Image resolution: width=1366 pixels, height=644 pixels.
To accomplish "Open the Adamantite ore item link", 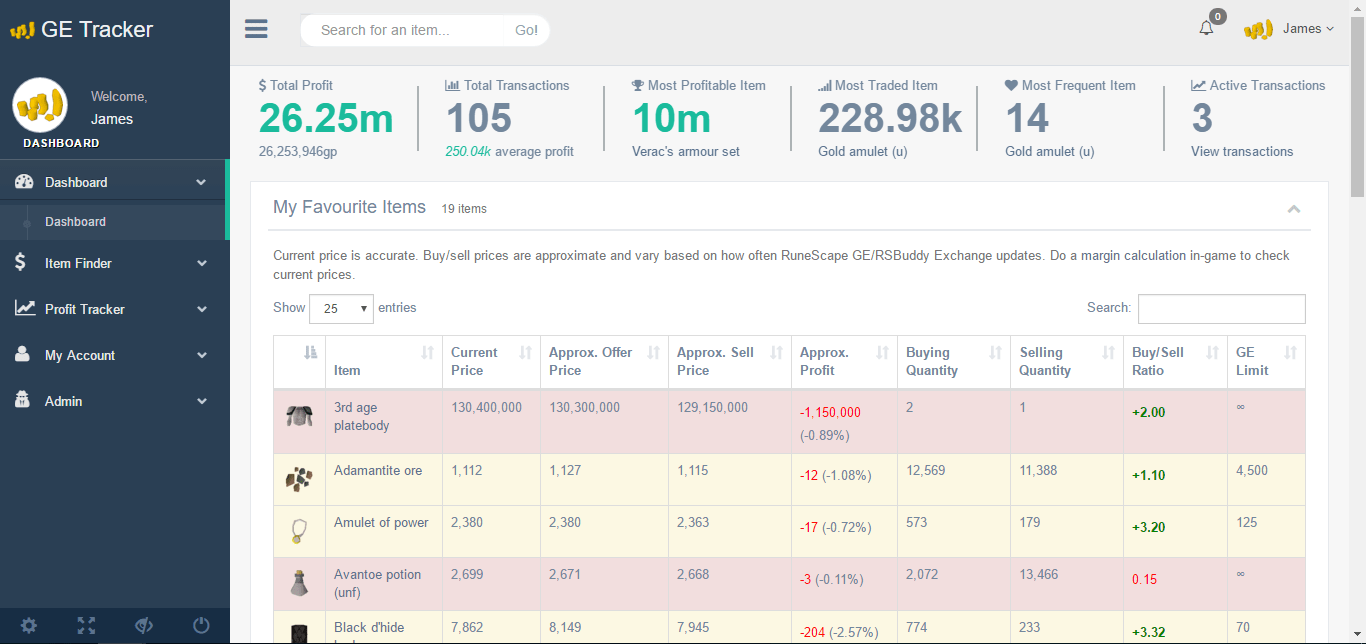I will (x=378, y=471).
